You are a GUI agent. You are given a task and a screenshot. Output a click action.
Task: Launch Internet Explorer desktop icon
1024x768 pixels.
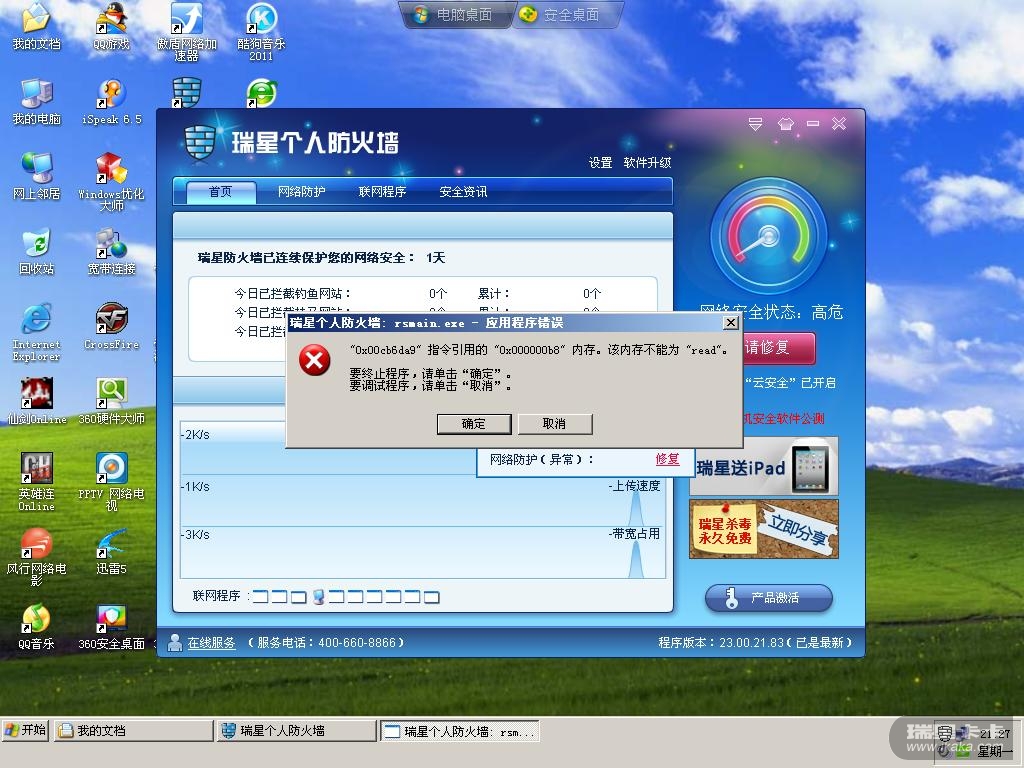[x=36, y=332]
